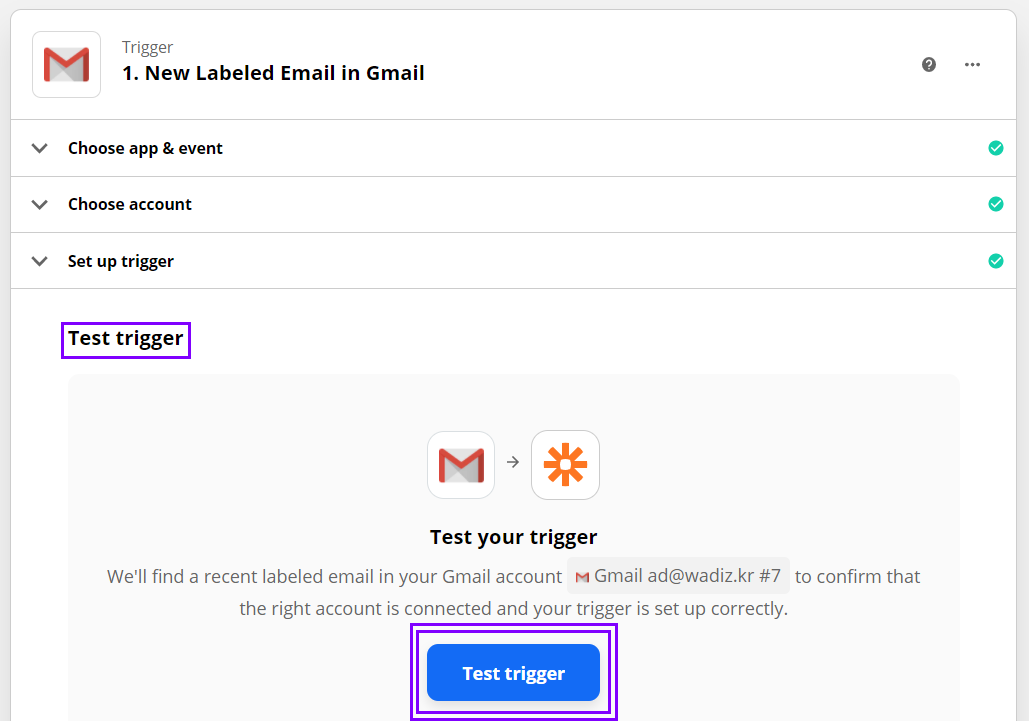Click green checkmark beside Choose account
Screen dimensions: 1029x721
[996, 204]
